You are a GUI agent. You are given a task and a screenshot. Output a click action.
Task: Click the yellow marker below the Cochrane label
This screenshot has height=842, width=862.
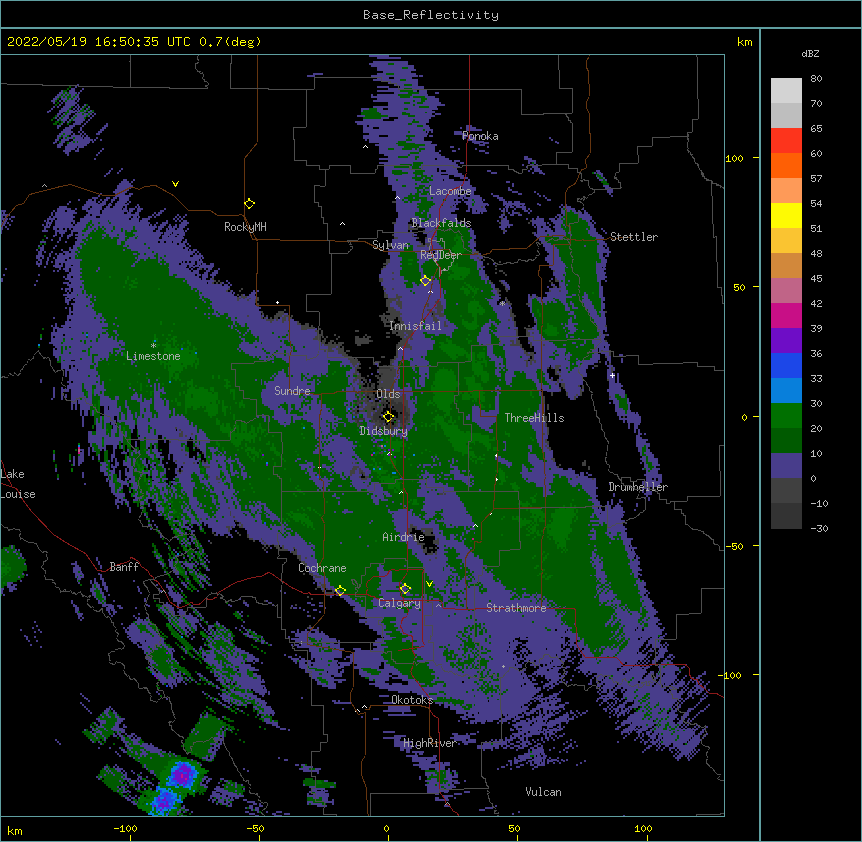(340, 591)
